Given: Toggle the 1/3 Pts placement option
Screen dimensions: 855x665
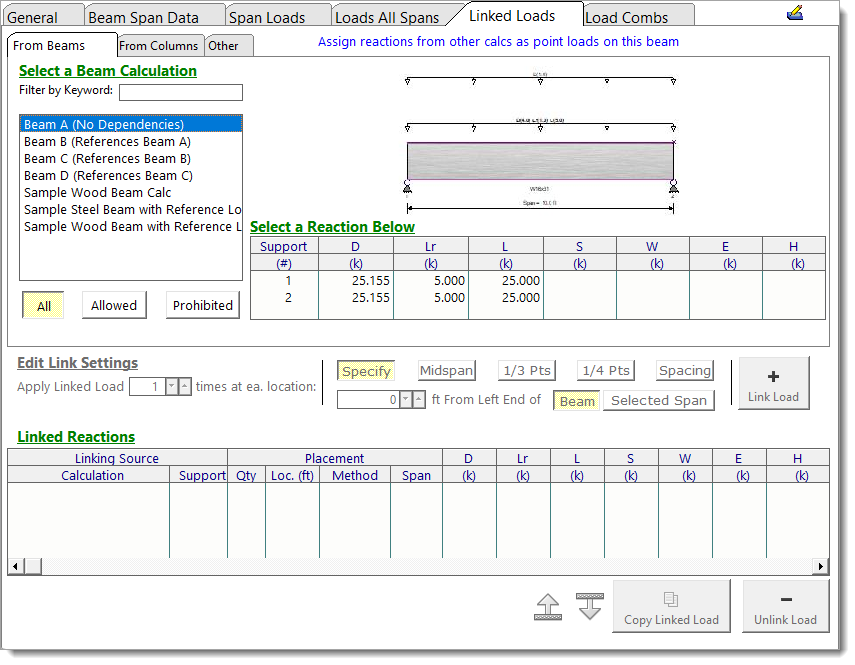Looking at the screenshot, I should click(x=527, y=371).
